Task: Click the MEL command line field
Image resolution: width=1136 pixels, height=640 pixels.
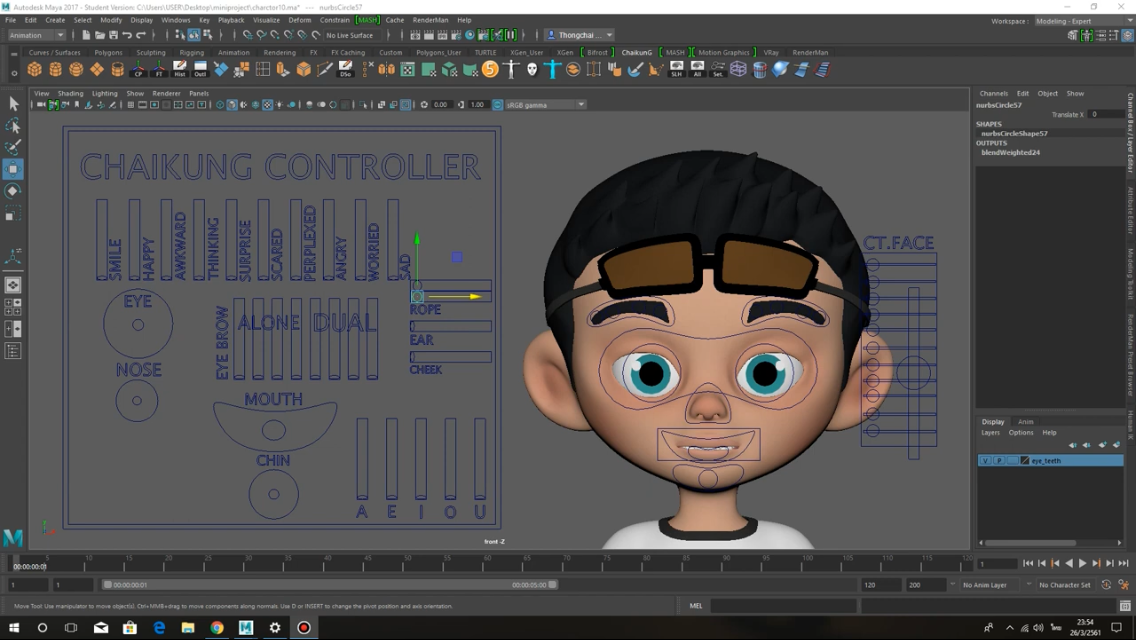Action: click(x=783, y=606)
